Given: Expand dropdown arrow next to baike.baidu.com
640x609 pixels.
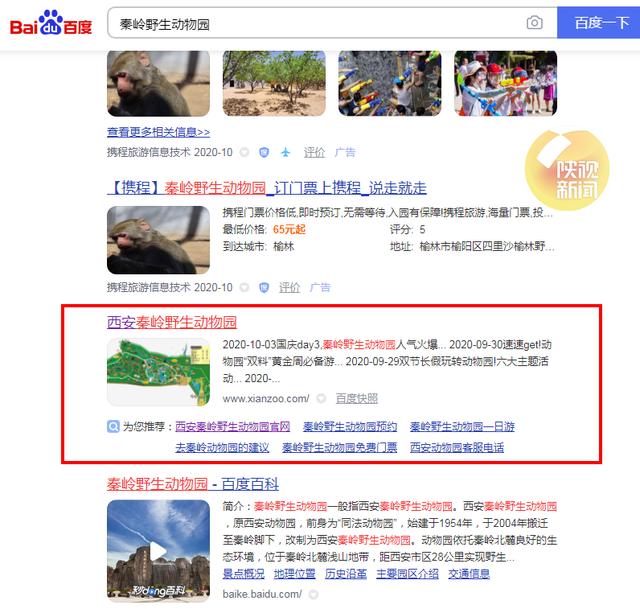Looking at the screenshot, I should [313, 594].
